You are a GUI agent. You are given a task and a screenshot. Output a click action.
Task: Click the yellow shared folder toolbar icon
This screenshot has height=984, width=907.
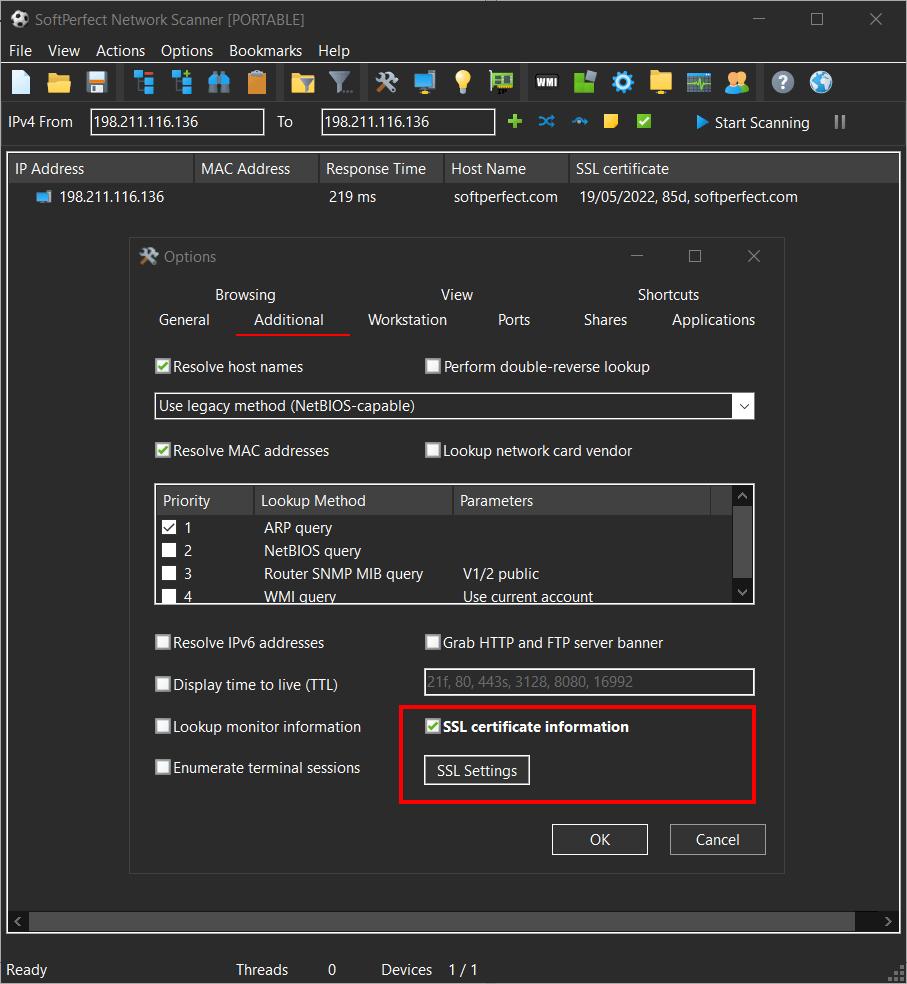[660, 82]
